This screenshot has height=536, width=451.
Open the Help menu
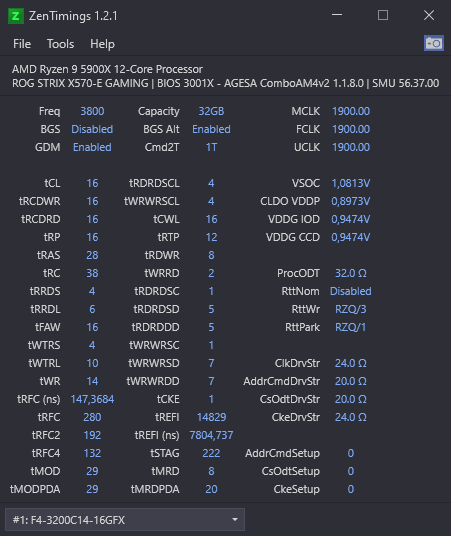pos(102,44)
